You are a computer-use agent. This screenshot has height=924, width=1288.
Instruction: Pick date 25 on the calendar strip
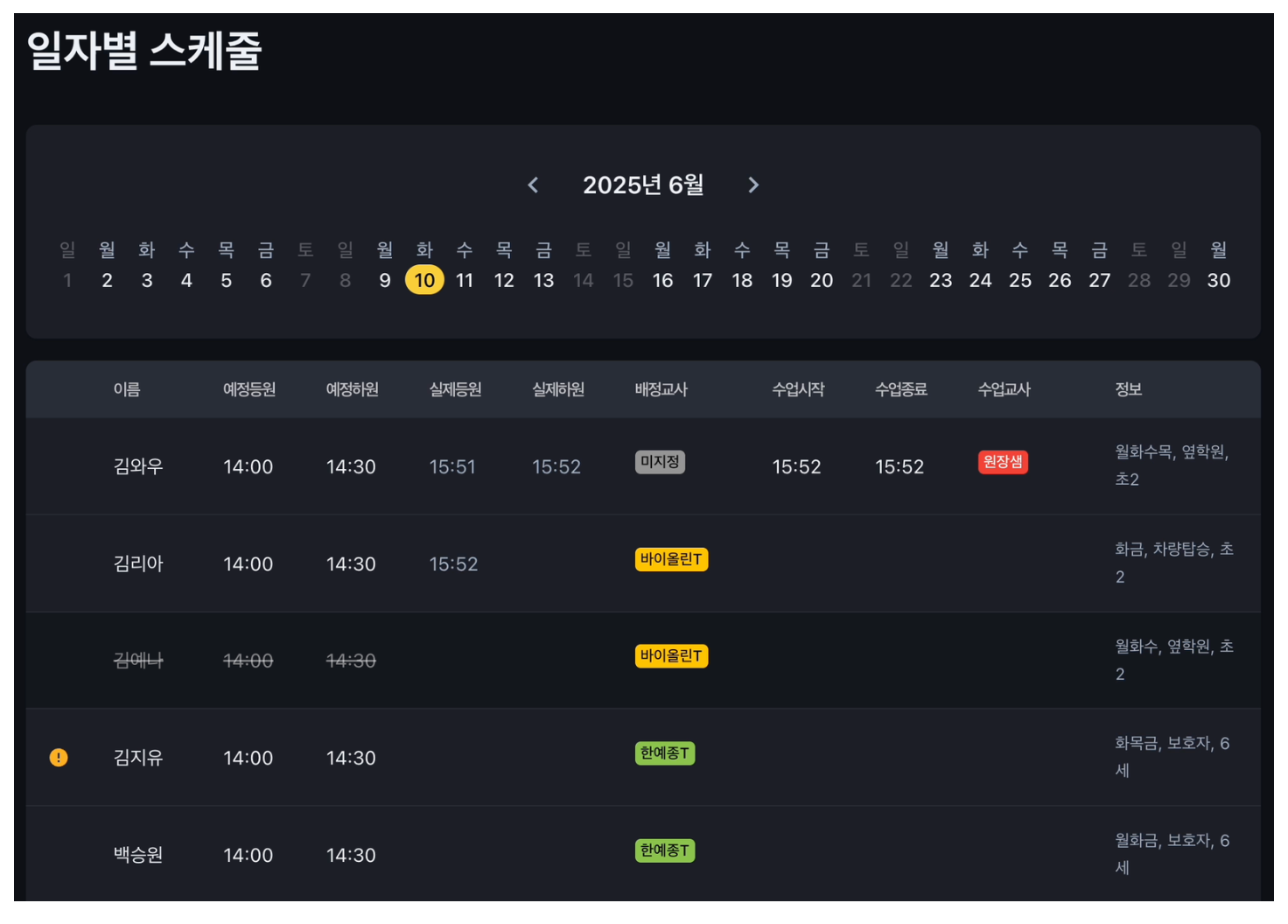pos(1020,280)
